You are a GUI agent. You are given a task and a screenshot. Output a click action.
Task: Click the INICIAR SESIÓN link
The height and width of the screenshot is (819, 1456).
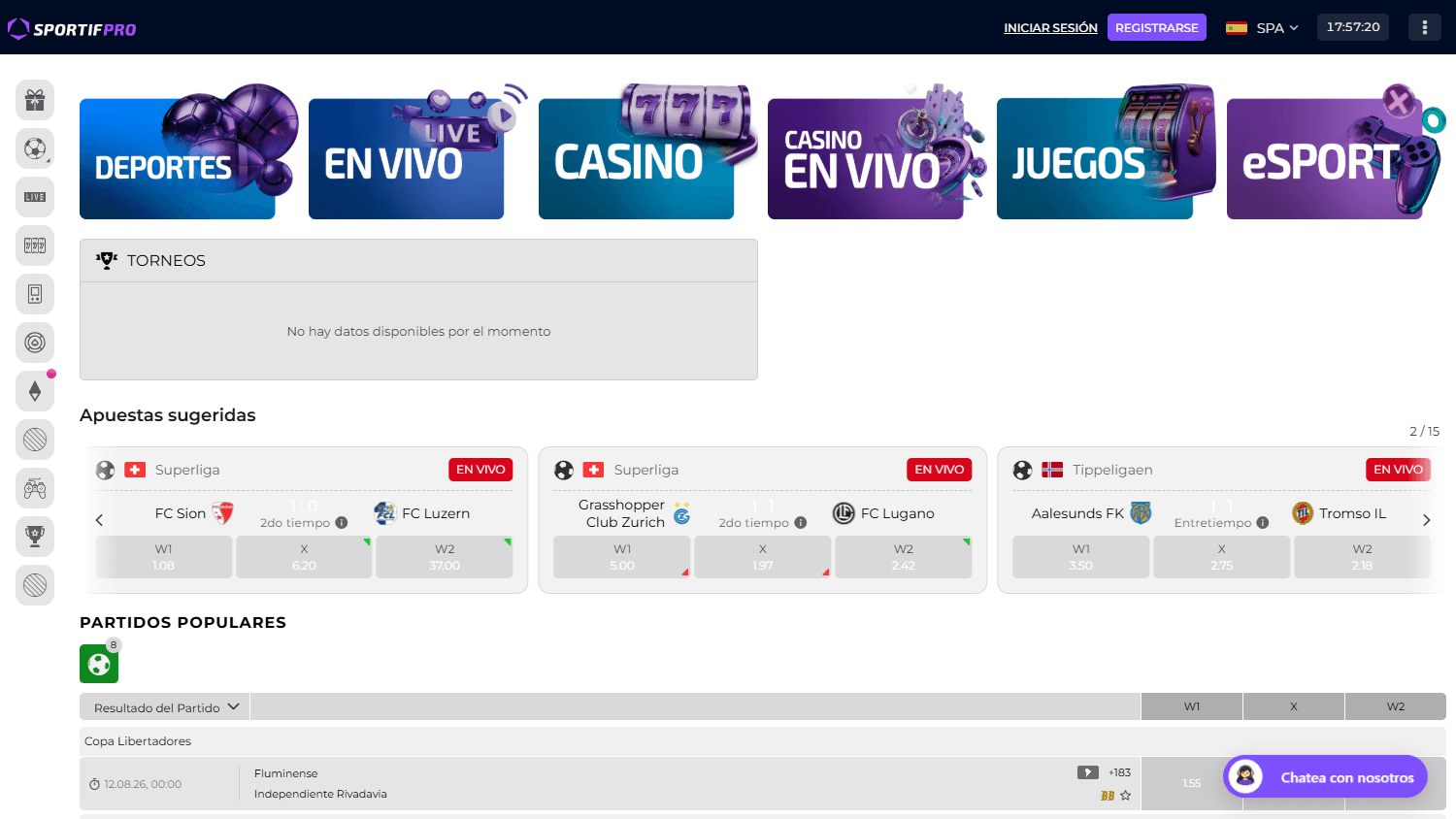(1050, 28)
